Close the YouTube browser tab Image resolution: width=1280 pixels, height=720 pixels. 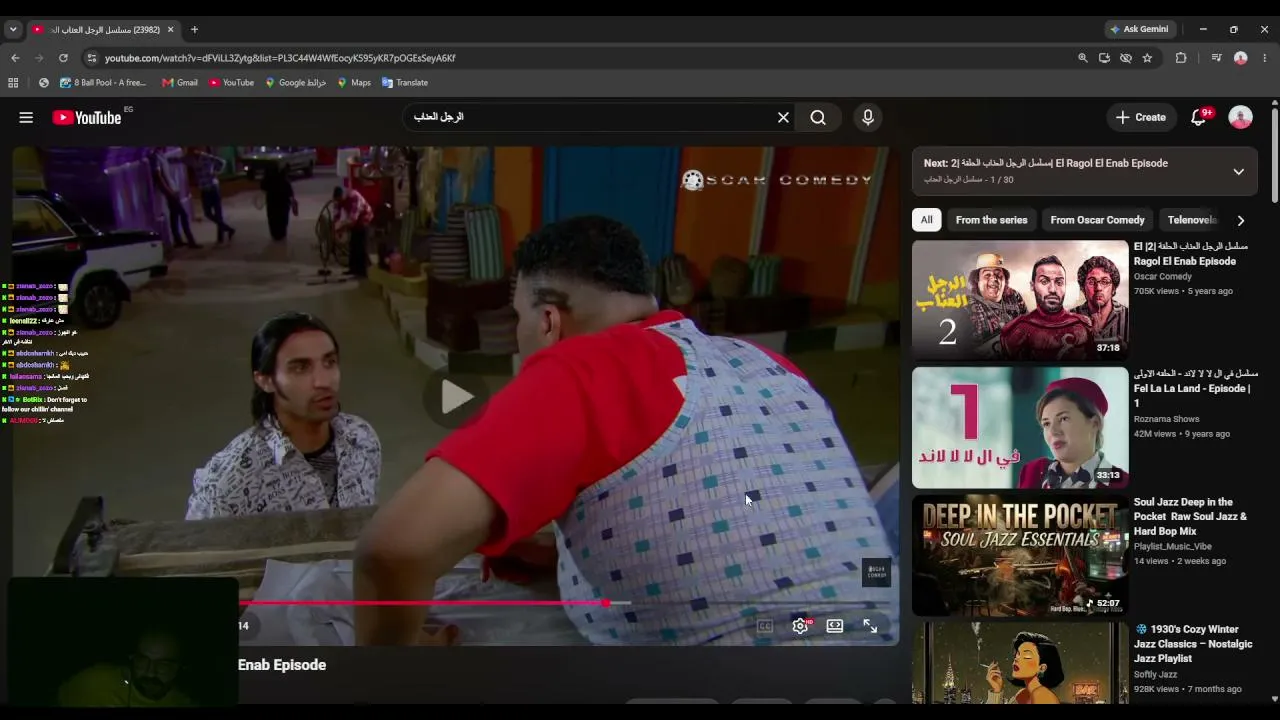click(170, 30)
